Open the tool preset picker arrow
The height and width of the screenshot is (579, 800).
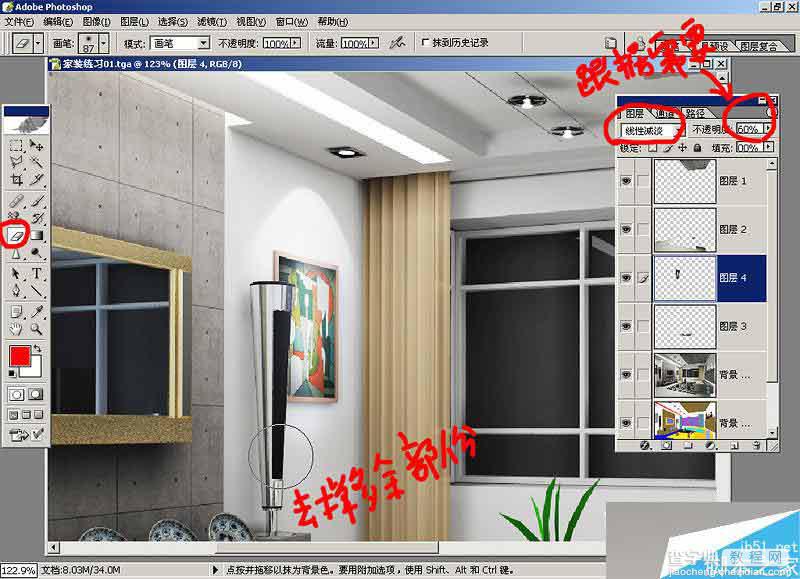point(38,43)
